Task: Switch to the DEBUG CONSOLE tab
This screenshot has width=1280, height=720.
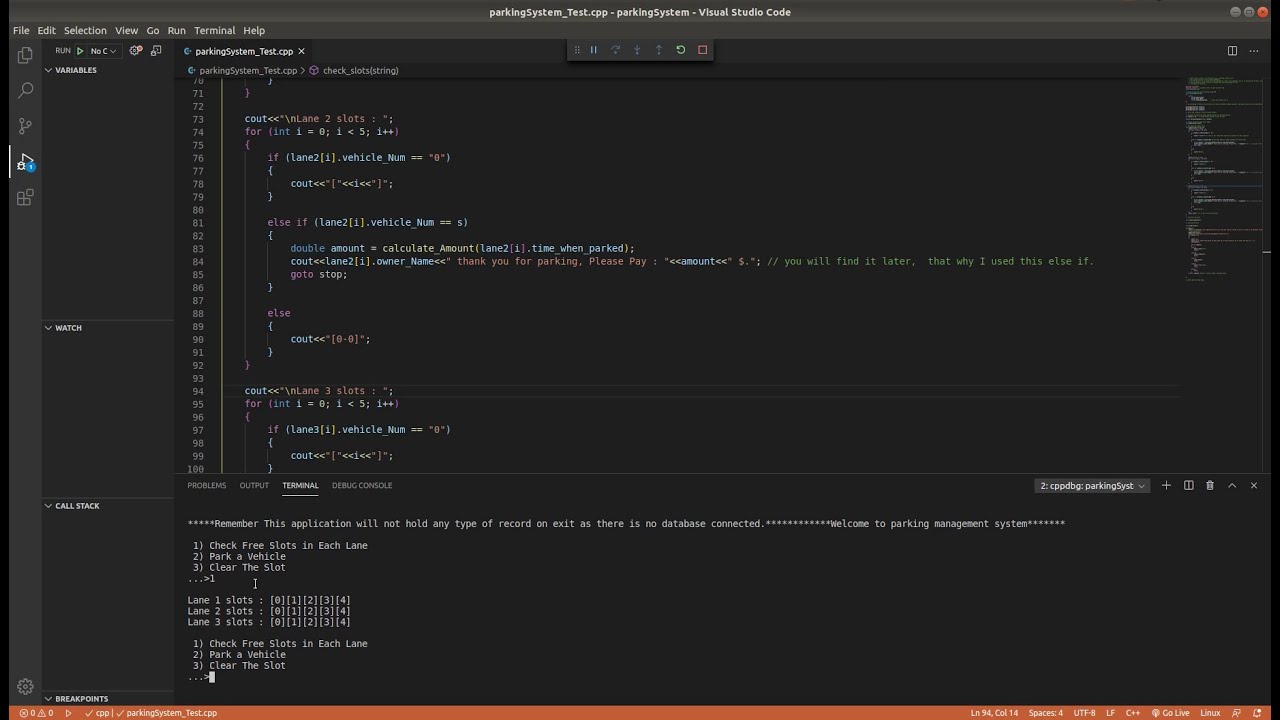Action: [362, 485]
